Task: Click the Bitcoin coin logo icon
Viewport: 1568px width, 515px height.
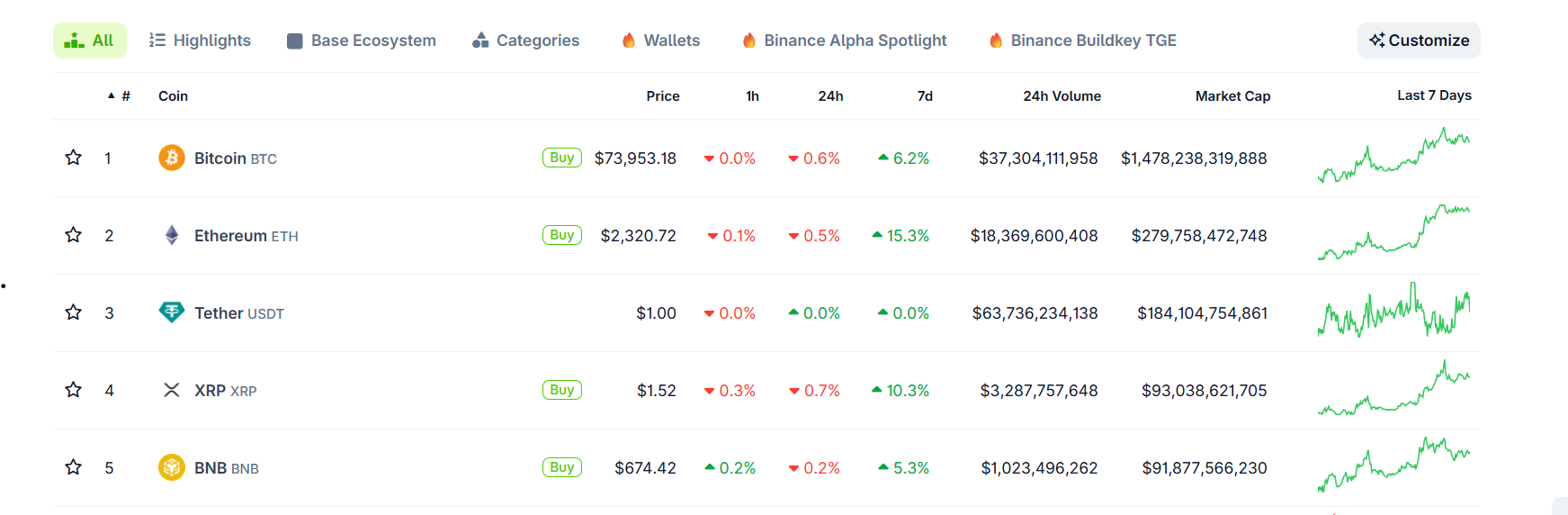Action: pos(172,158)
